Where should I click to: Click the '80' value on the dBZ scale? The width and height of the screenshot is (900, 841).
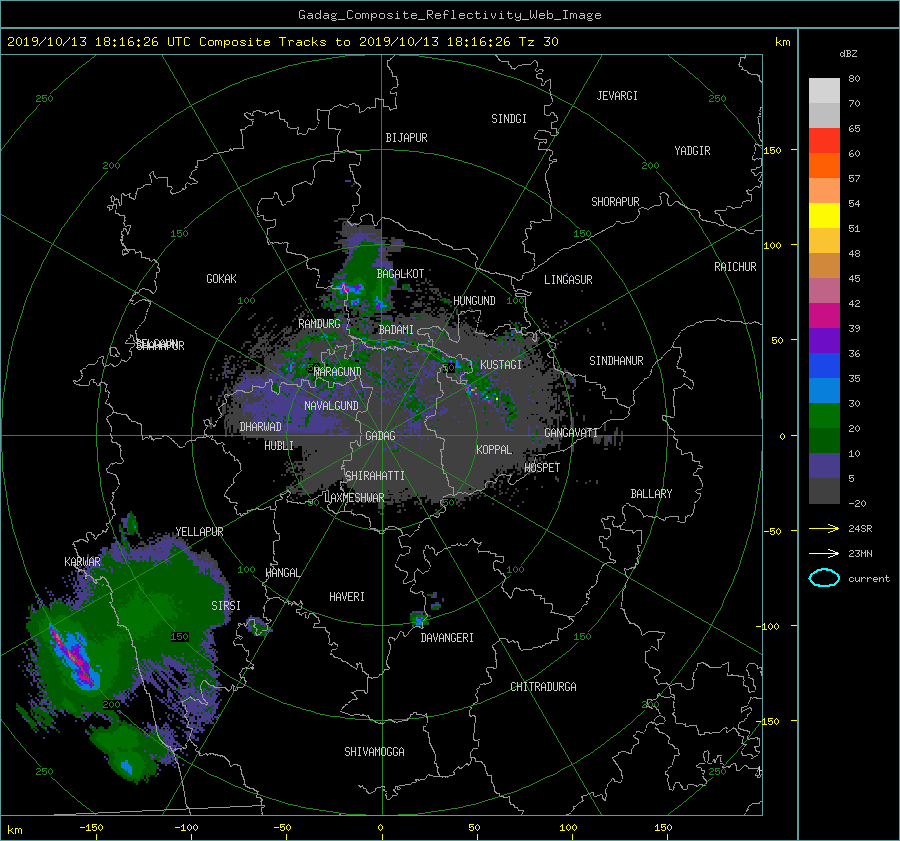pos(854,79)
